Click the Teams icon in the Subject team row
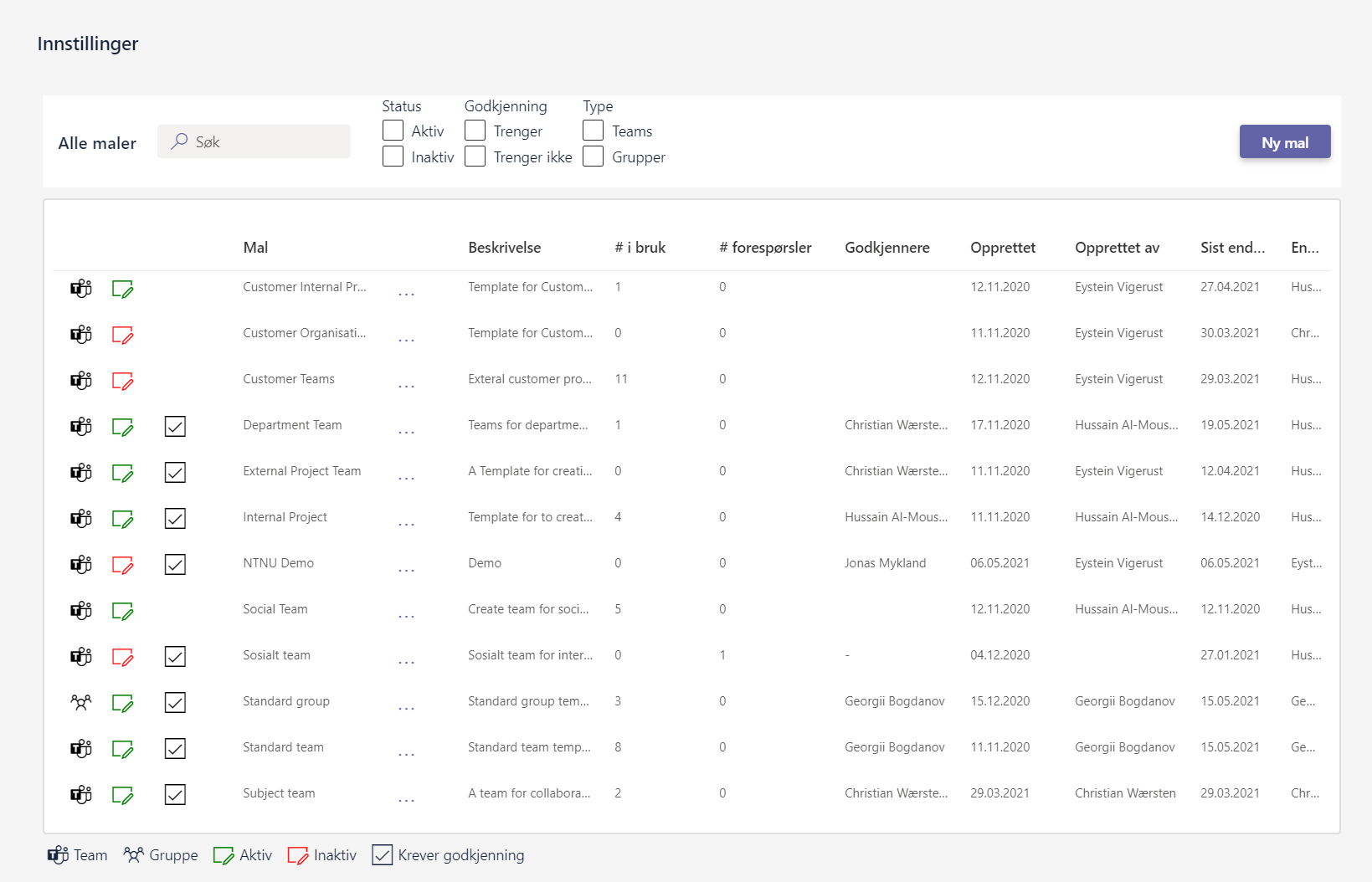1372x882 pixels. [81, 795]
